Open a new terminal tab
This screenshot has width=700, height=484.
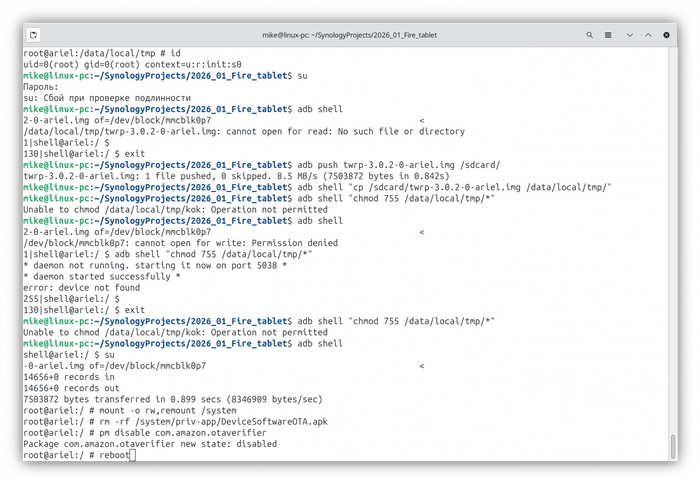35,34
